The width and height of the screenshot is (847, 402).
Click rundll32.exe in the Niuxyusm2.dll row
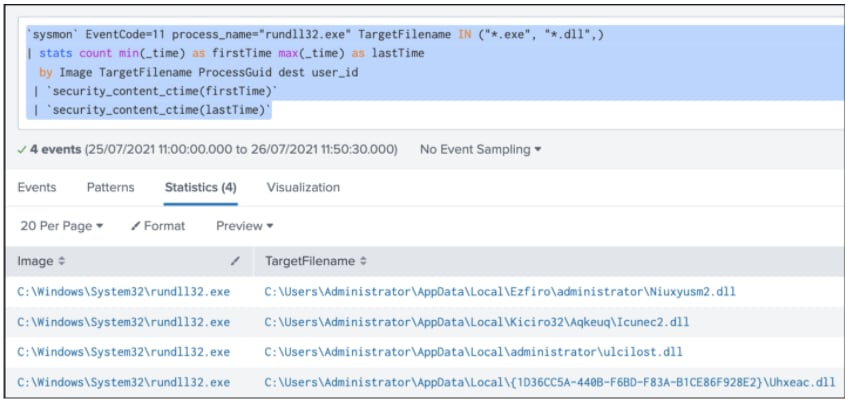[x=124, y=292]
